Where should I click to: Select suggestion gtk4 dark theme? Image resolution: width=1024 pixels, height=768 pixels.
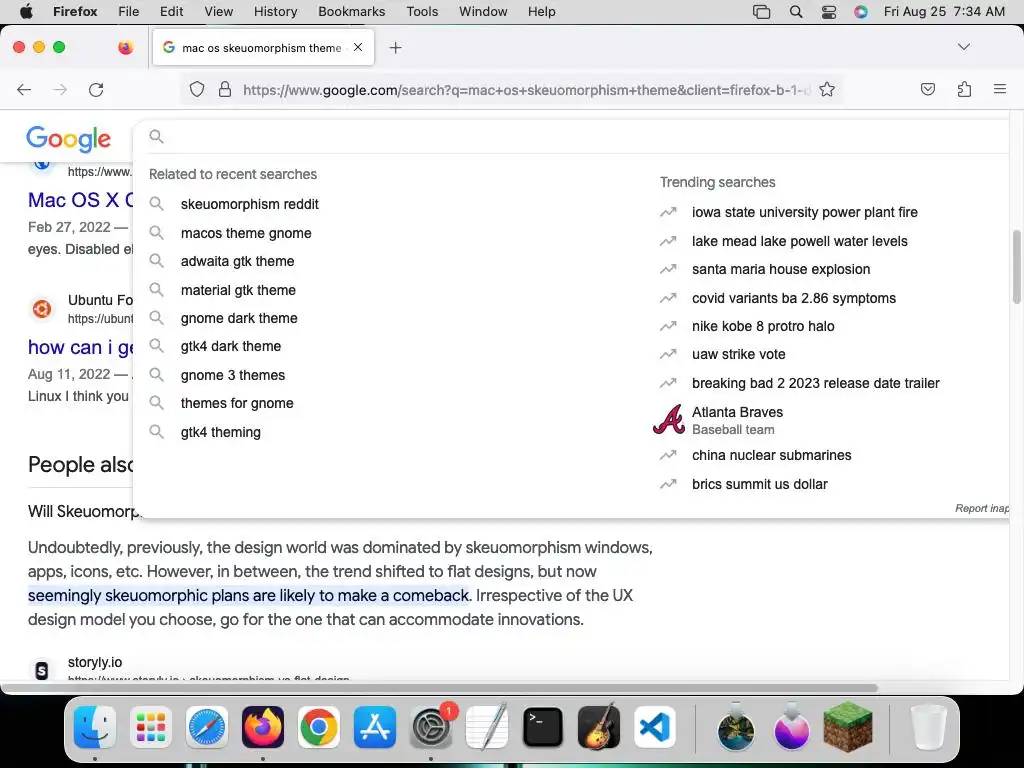tap(231, 346)
